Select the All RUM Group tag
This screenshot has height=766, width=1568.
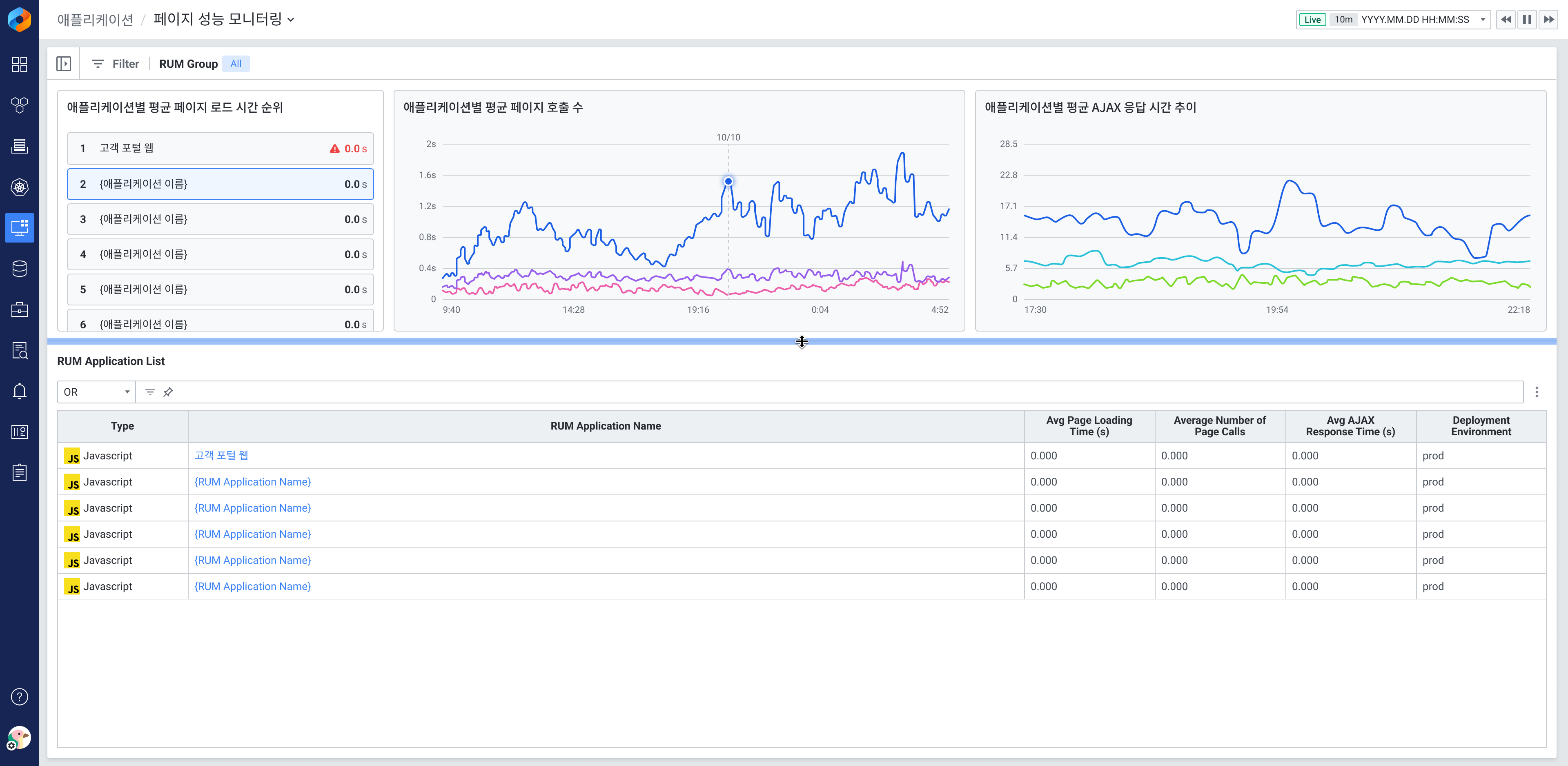tap(236, 64)
